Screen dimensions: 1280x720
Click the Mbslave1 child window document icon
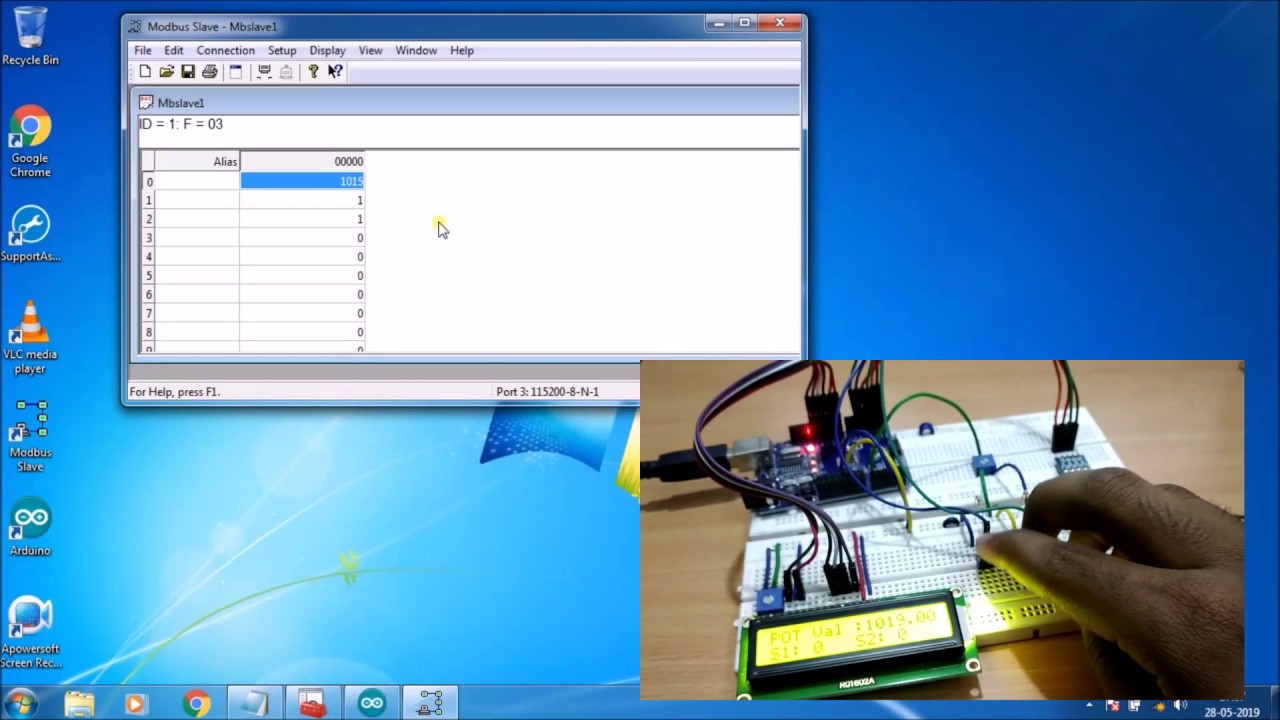tap(146, 102)
